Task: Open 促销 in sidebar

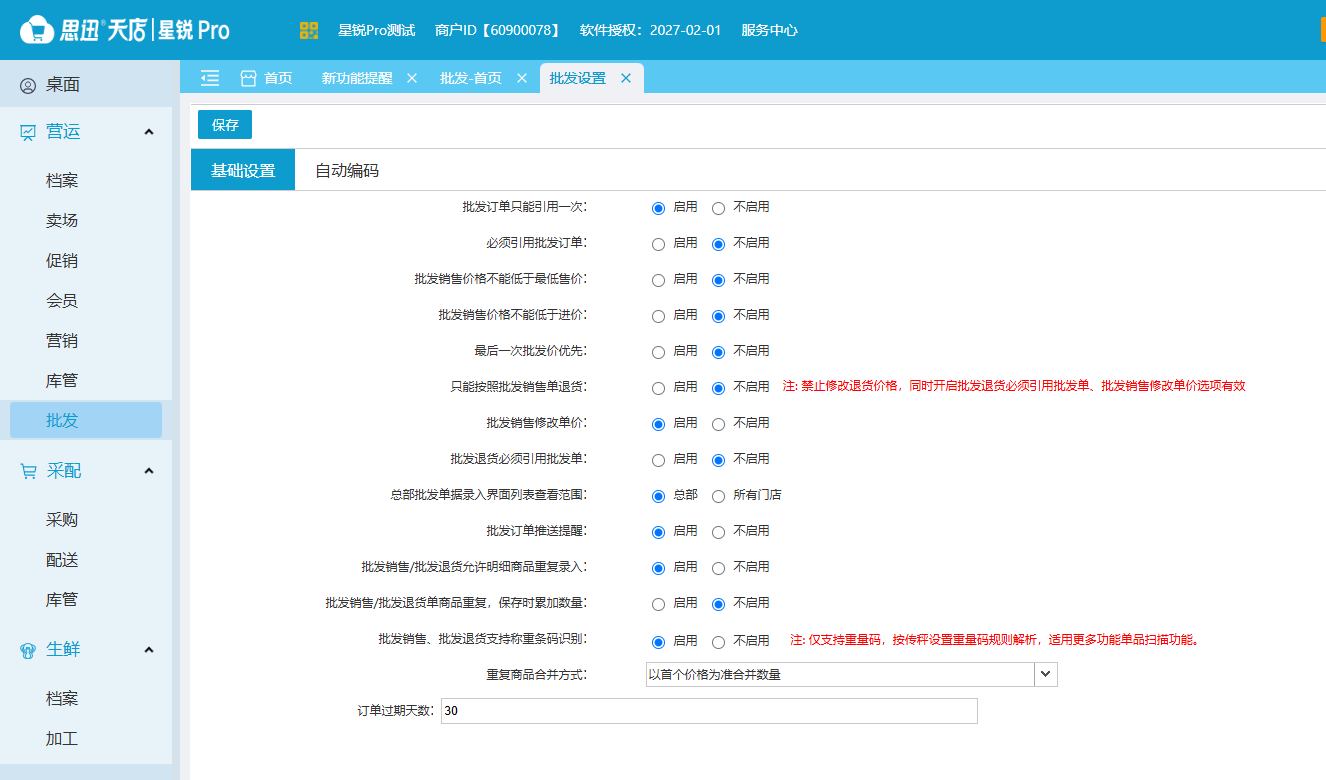Action: click(62, 261)
